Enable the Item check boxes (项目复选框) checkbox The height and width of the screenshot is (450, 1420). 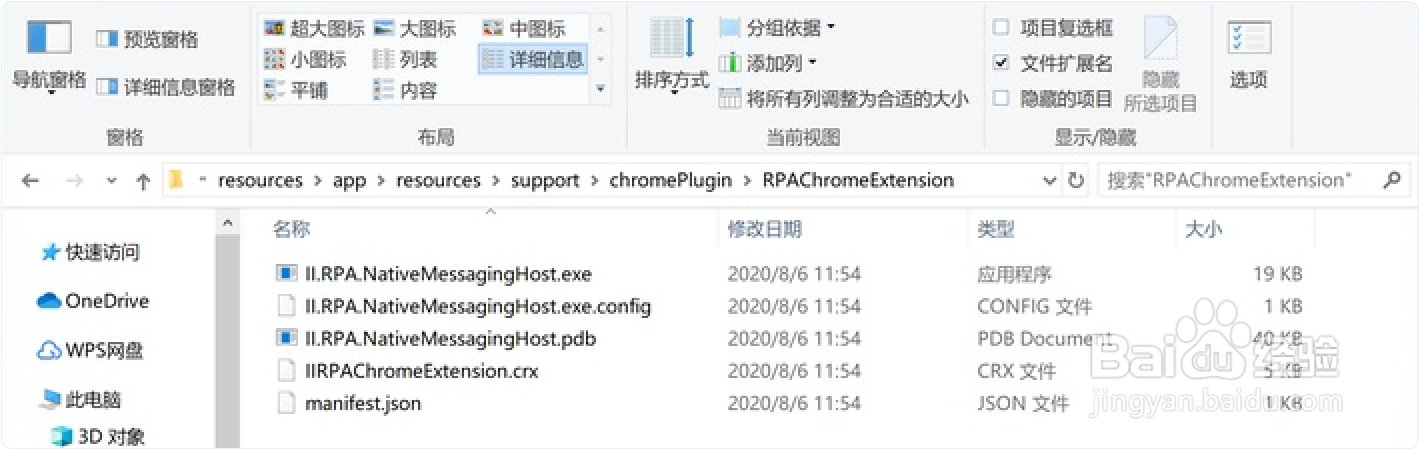(x=1001, y=28)
